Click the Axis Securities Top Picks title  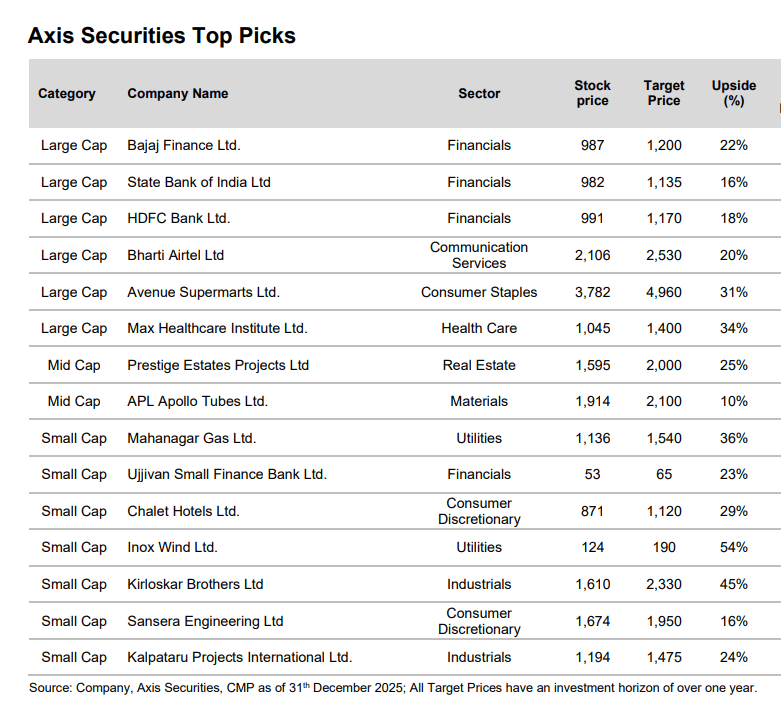click(x=162, y=36)
